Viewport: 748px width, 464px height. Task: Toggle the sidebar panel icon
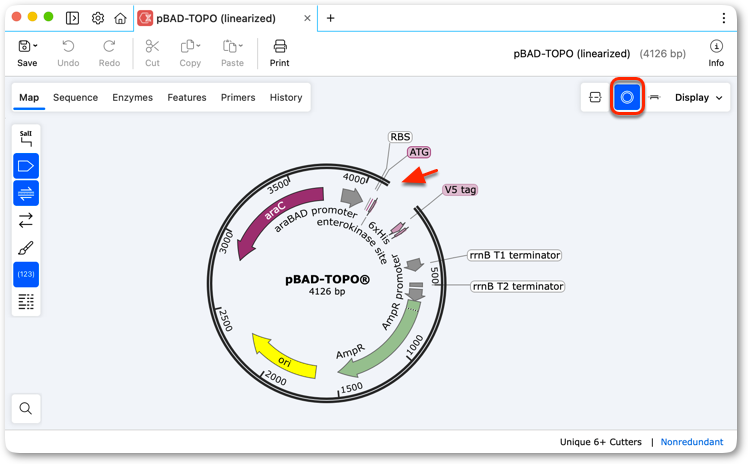[73, 18]
